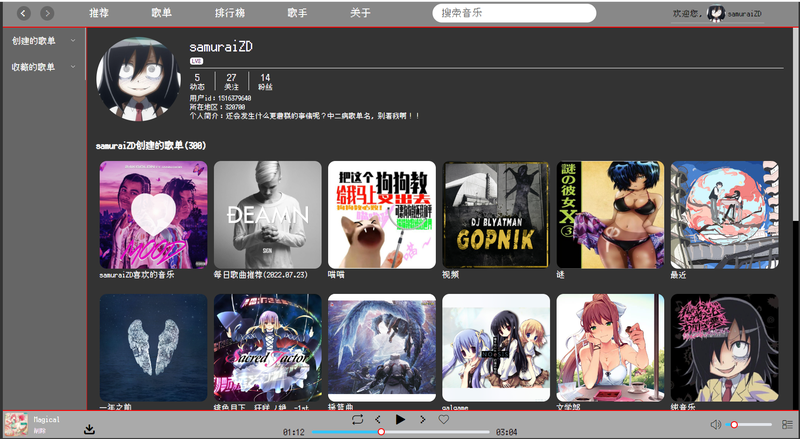Click the 最近 playlist label

pyautogui.click(x=679, y=275)
